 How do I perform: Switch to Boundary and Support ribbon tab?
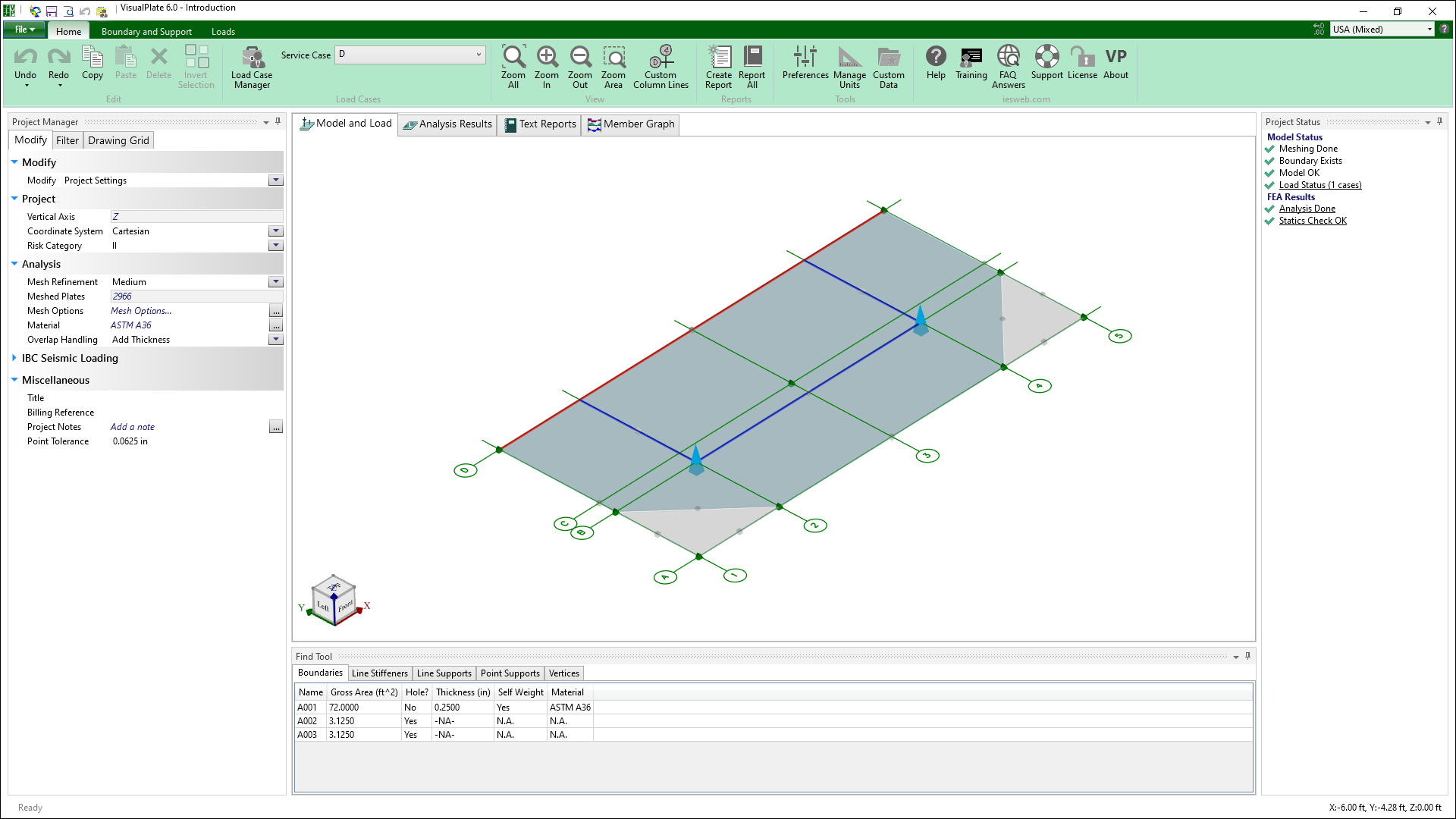tap(146, 31)
